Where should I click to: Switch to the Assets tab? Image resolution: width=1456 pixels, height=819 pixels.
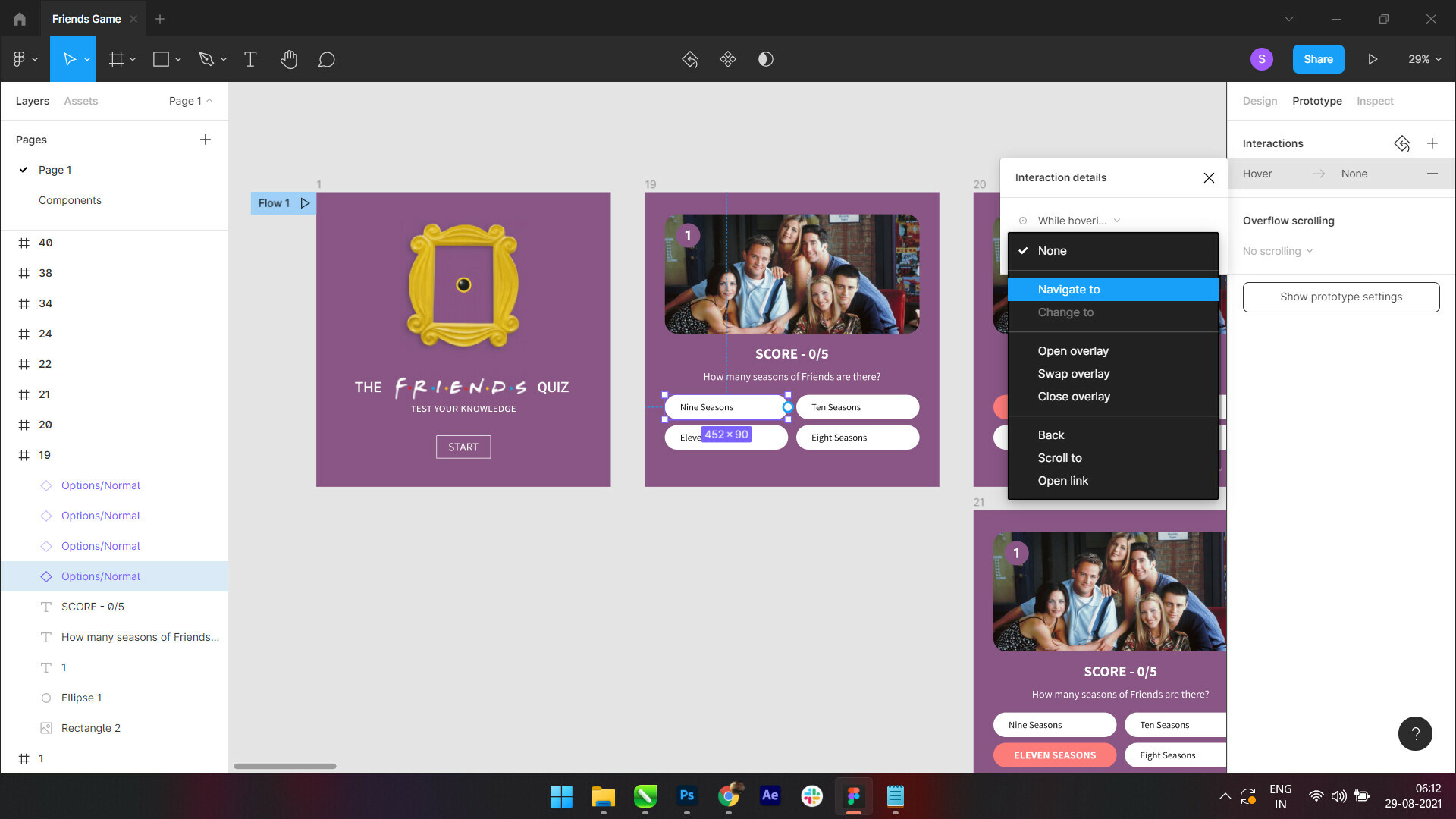pos(81,101)
